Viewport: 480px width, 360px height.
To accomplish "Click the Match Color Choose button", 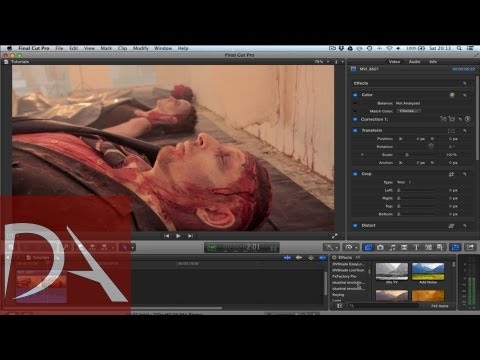I will (409, 111).
